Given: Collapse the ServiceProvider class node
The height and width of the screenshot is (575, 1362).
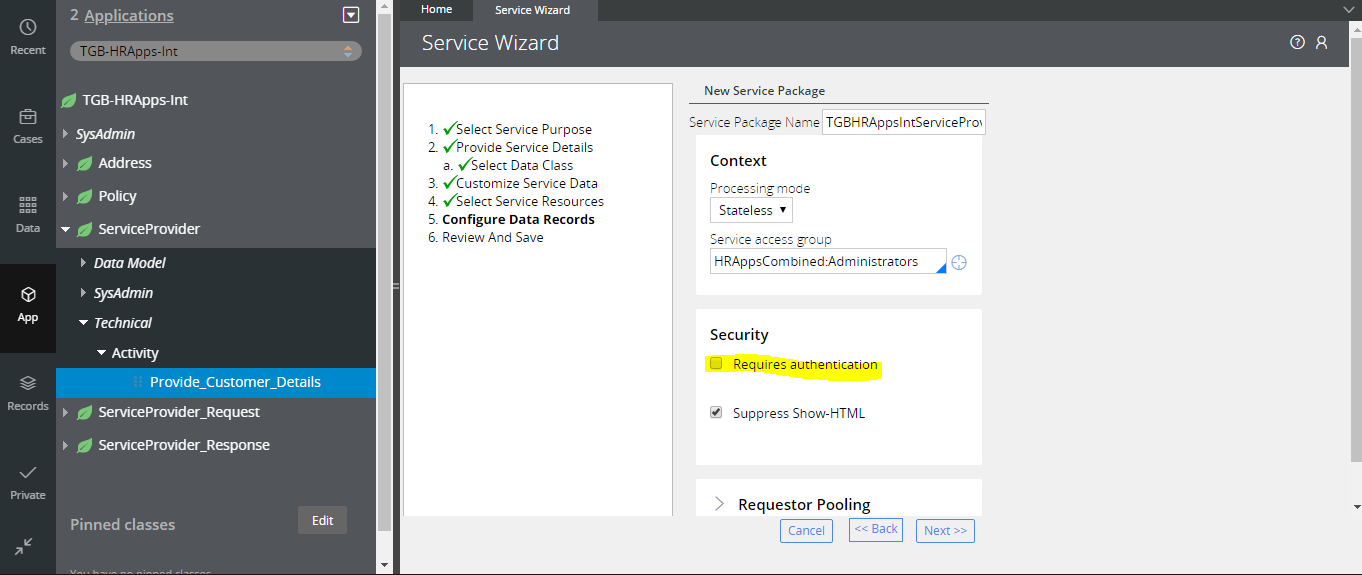Looking at the screenshot, I should tap(66, 229).
